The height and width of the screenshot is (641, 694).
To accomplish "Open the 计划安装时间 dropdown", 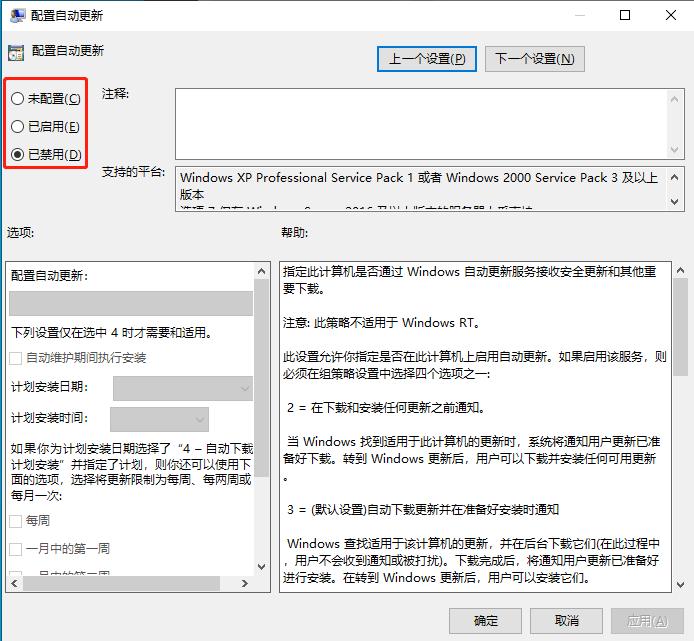I will 159,419.
